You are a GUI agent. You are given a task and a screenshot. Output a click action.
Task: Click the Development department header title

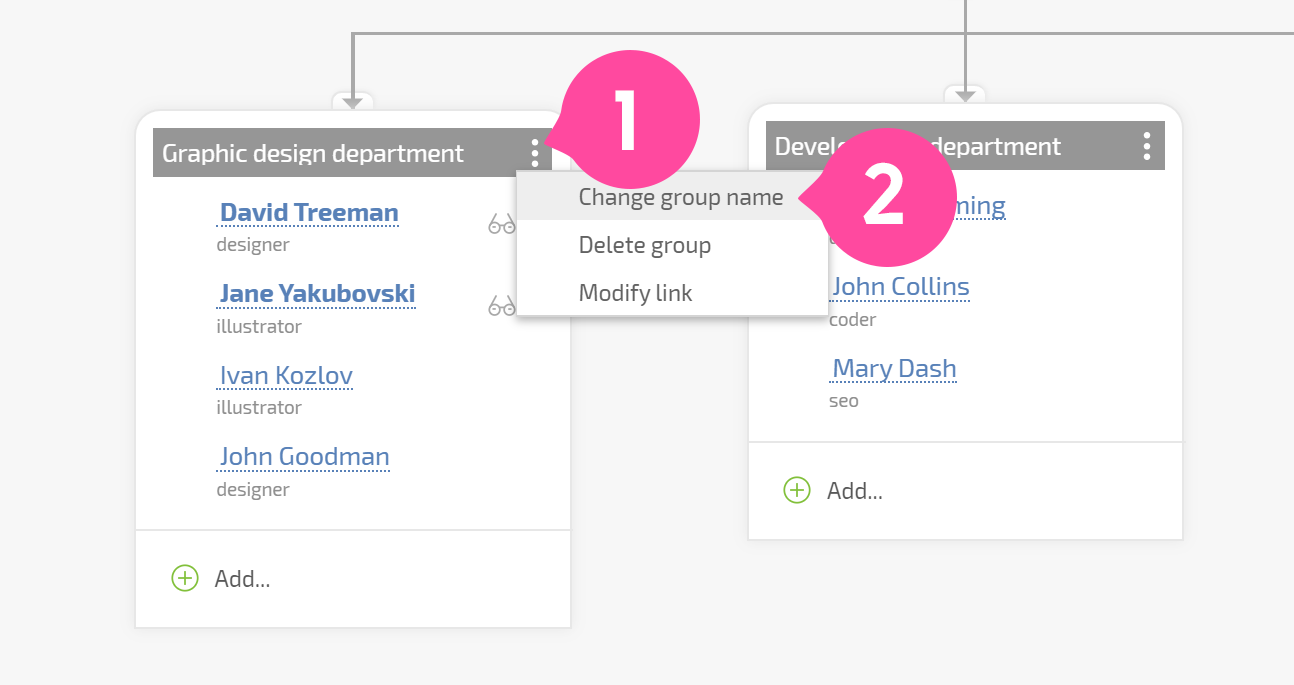pyautogui.click(x=918, y=147)
